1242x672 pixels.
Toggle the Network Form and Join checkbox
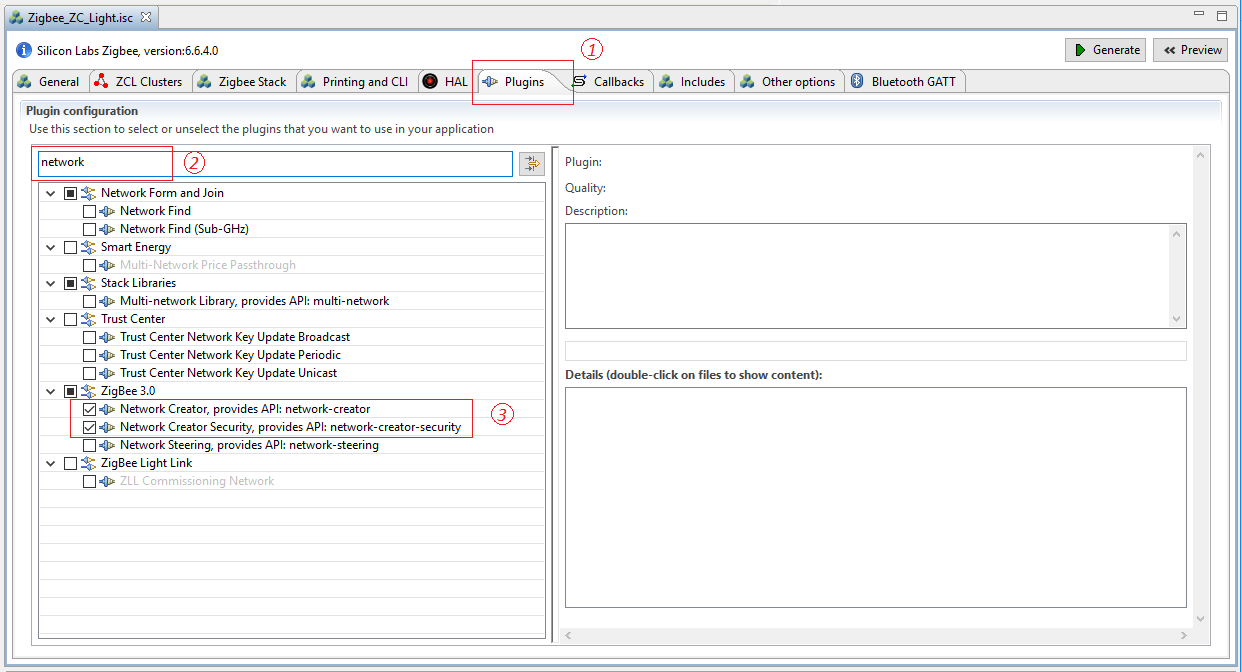pos(70,193)
